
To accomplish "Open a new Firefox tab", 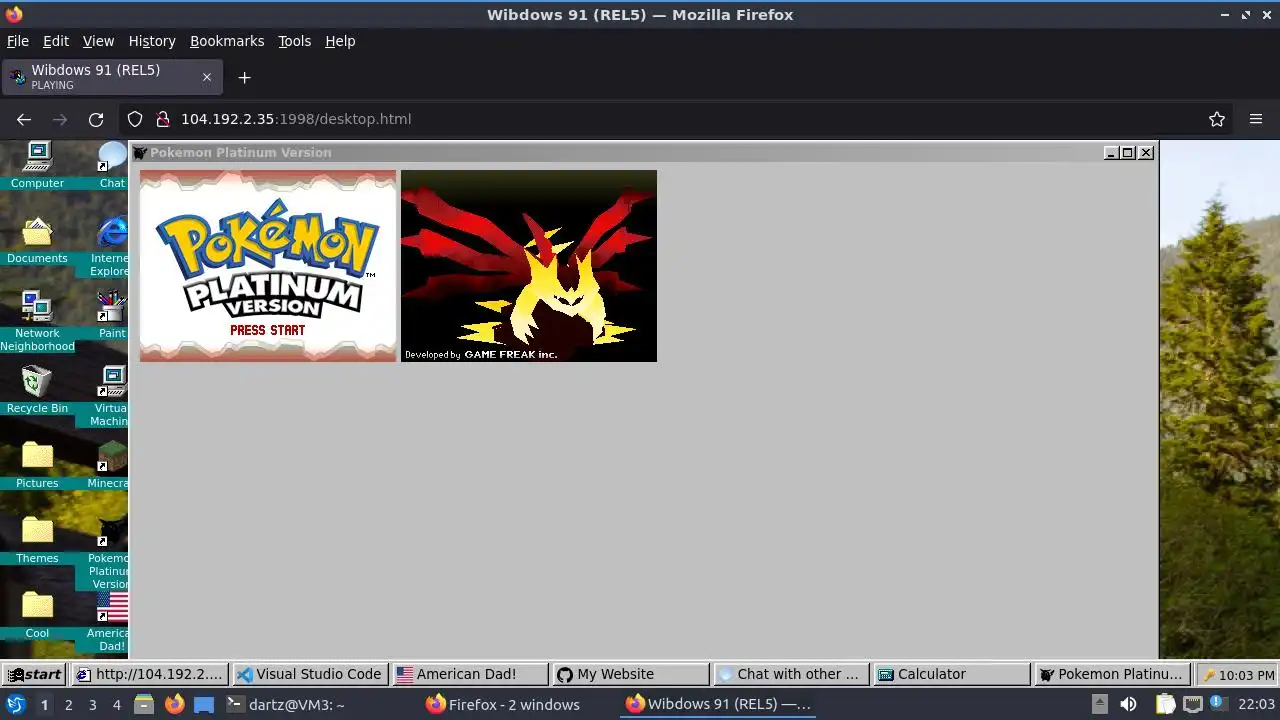I will coord(244,77).
